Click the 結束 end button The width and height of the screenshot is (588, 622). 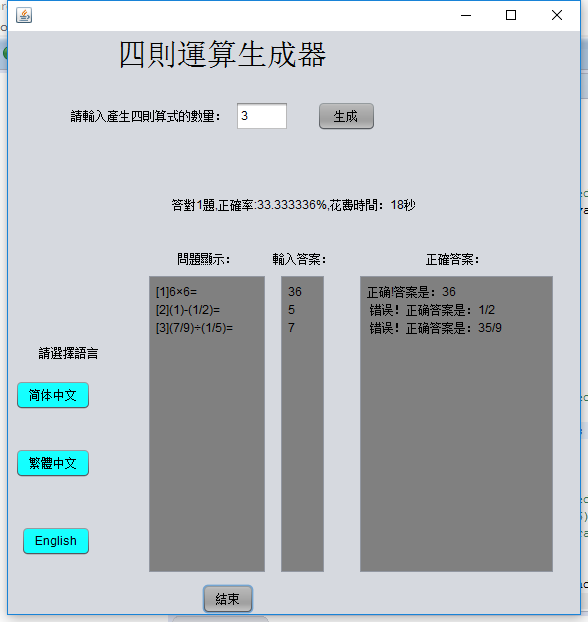point(228,599)
